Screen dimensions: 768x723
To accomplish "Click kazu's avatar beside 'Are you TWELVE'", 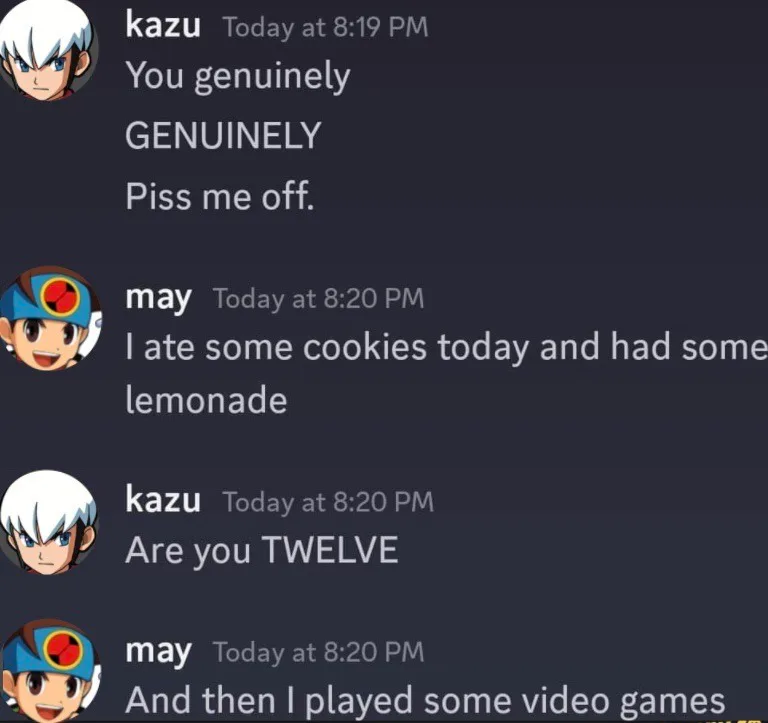I will pyautogui.click(x=48, y=522).
